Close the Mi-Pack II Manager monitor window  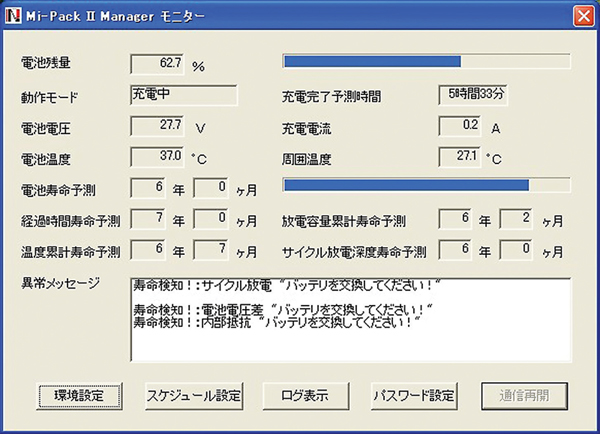click(582, 16)
